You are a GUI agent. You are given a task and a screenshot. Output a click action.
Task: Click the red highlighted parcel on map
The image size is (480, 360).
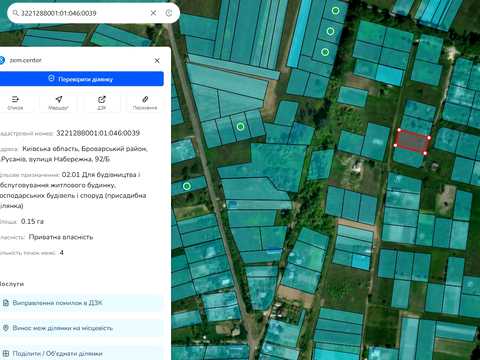click(x=412, y=141)
